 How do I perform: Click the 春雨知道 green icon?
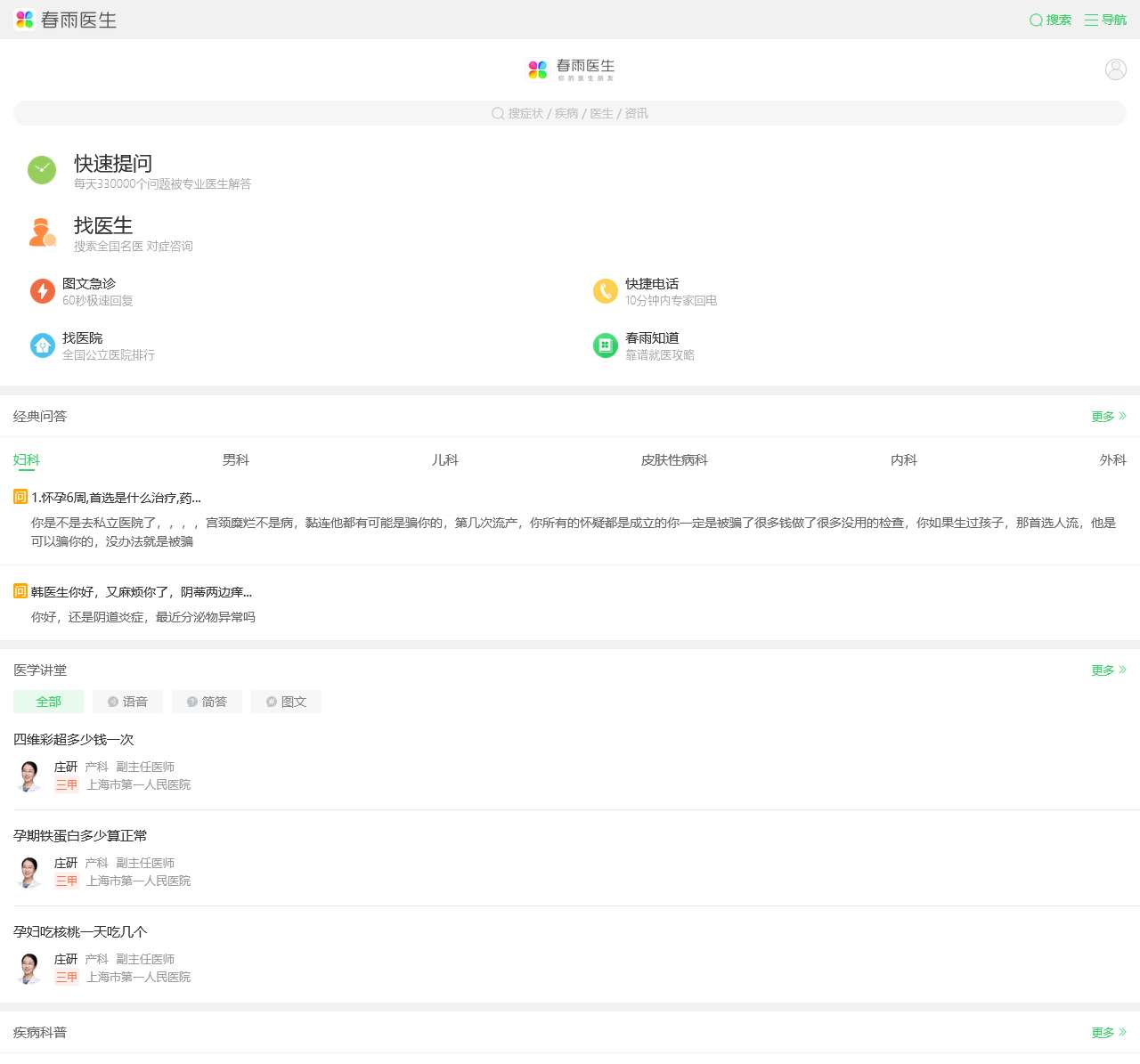(x=606, y=345)
